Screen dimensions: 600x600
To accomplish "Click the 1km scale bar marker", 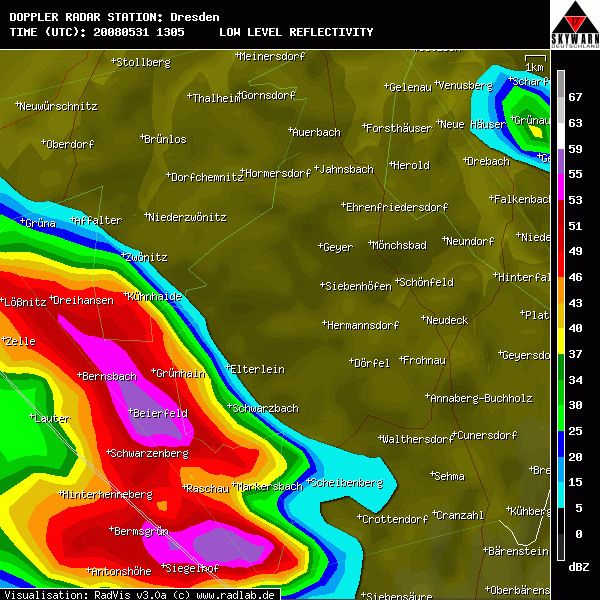I will 535,64.
